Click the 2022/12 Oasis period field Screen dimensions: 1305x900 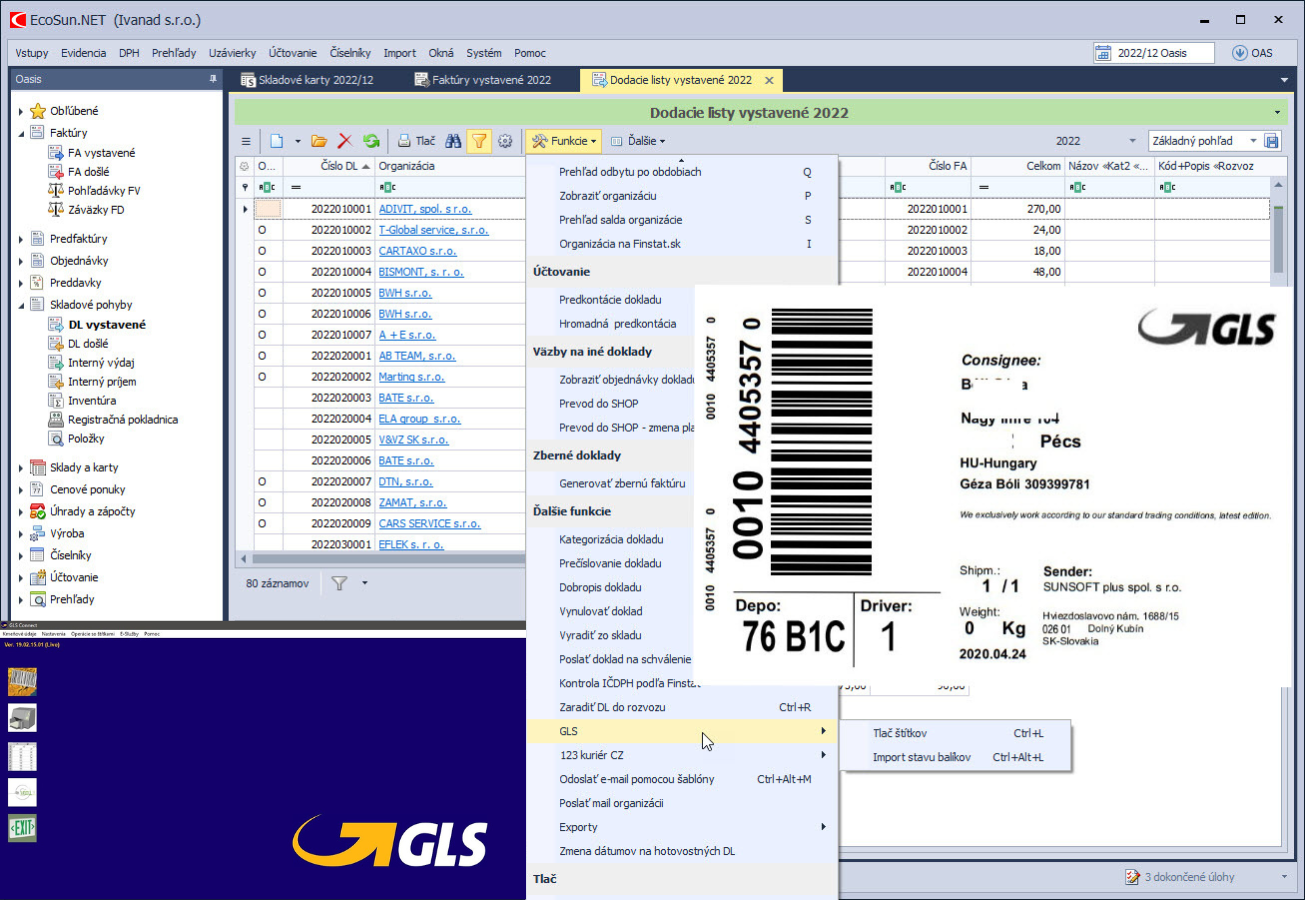tap(1154, 53)
